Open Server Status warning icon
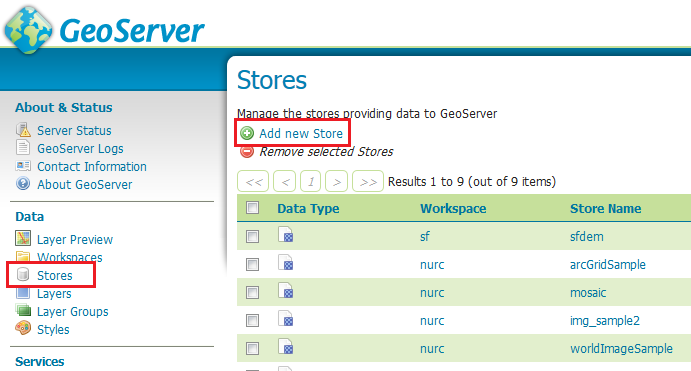This screenshot has height=371, width=691. [23, 130]
